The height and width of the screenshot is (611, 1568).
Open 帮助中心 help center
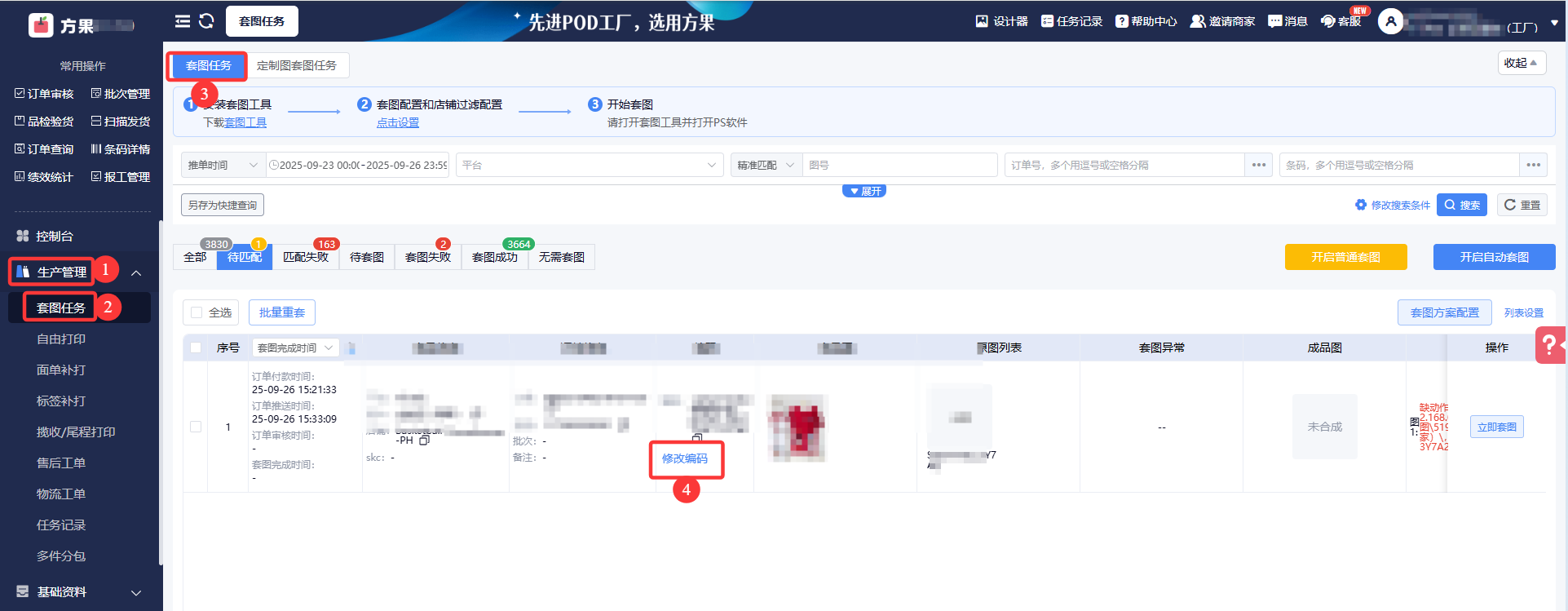pyautogui.click(x=1146, y=21)
